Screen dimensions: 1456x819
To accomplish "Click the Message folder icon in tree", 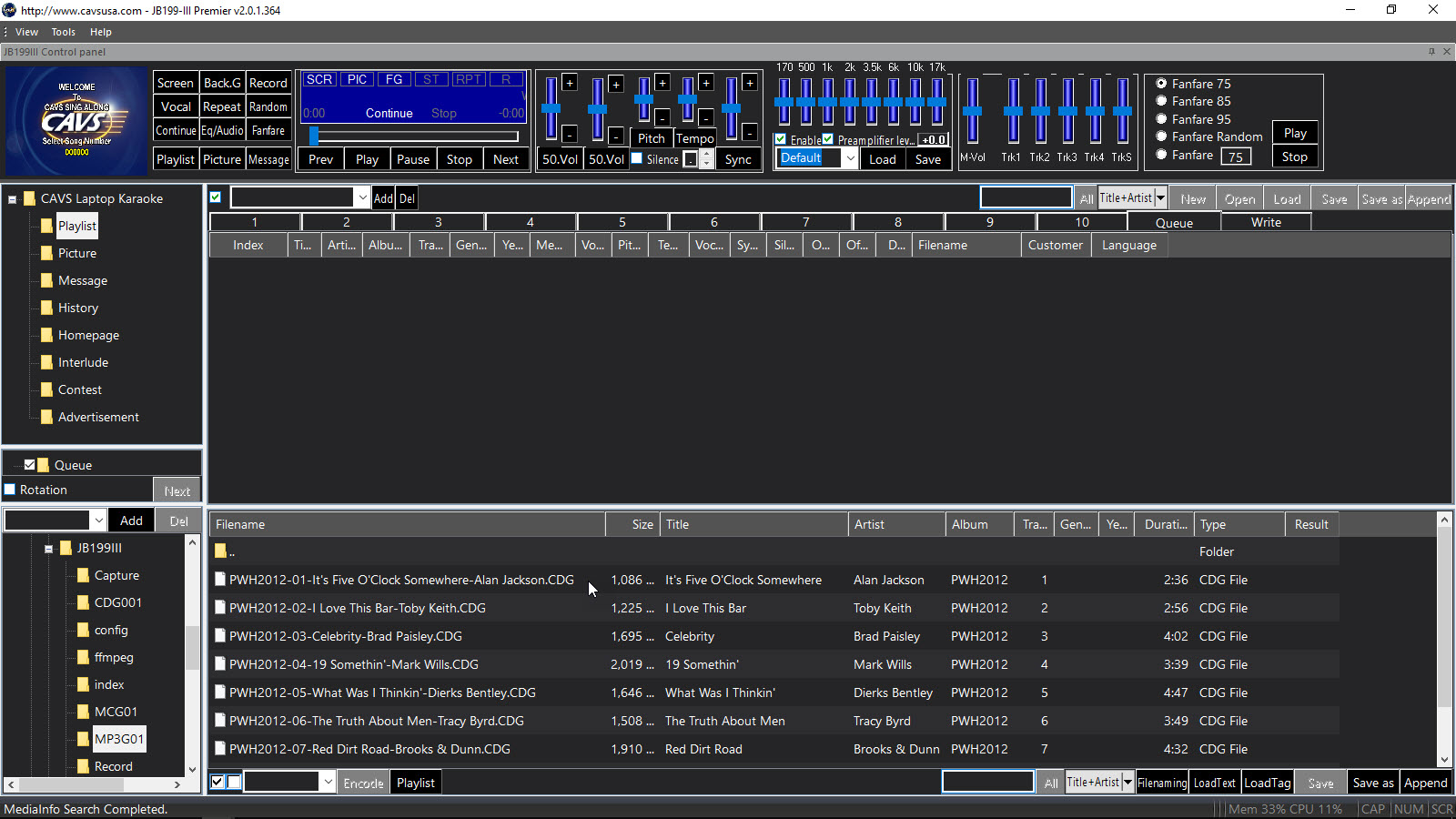I will (x=46, y=280).
